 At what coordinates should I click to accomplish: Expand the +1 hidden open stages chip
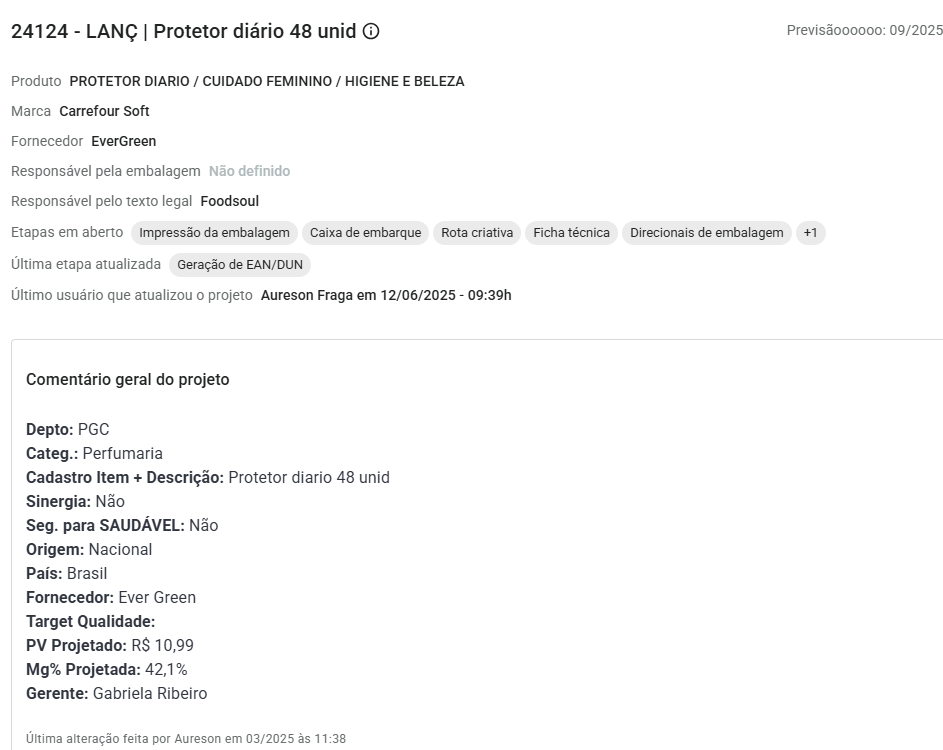810,233
